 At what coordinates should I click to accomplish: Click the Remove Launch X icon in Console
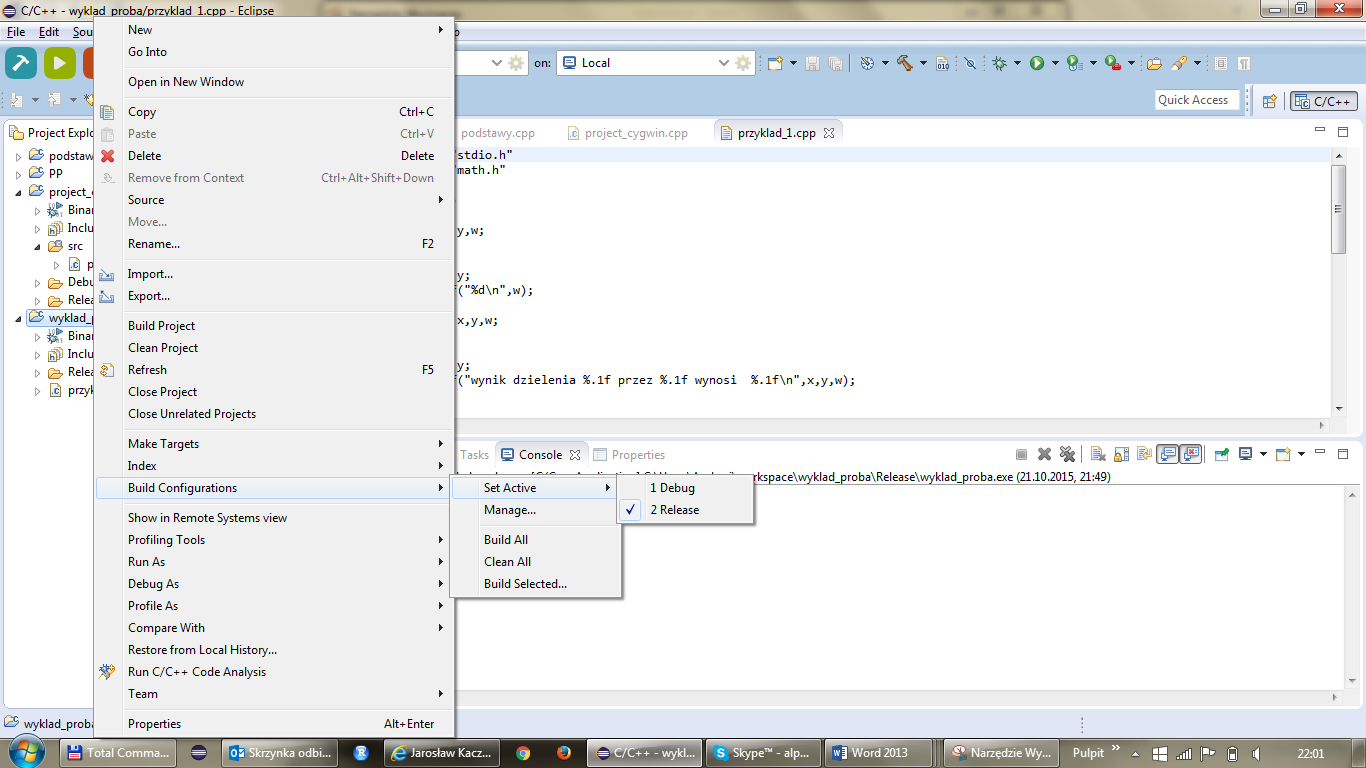tap(1044, 454)
